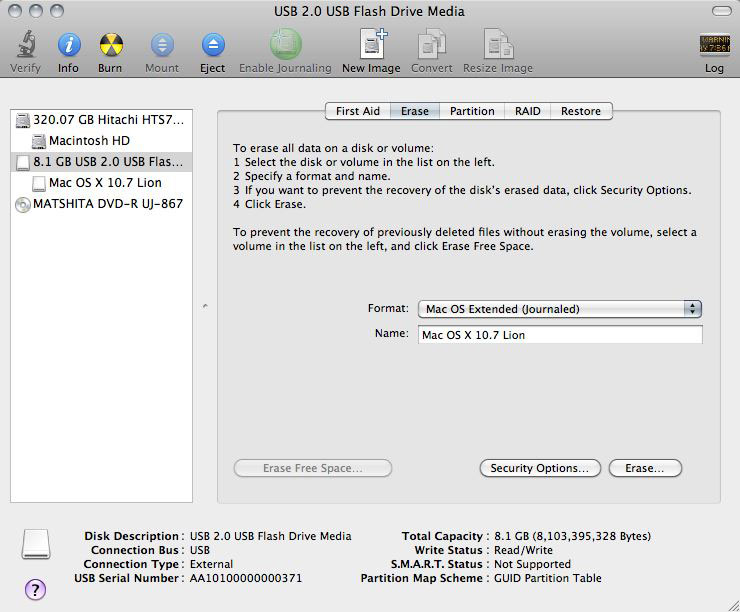Viewport: 740px width, 612px height.
Task: Select 320.07 GB Hitachi disk row
Action: tap(101, 120)
